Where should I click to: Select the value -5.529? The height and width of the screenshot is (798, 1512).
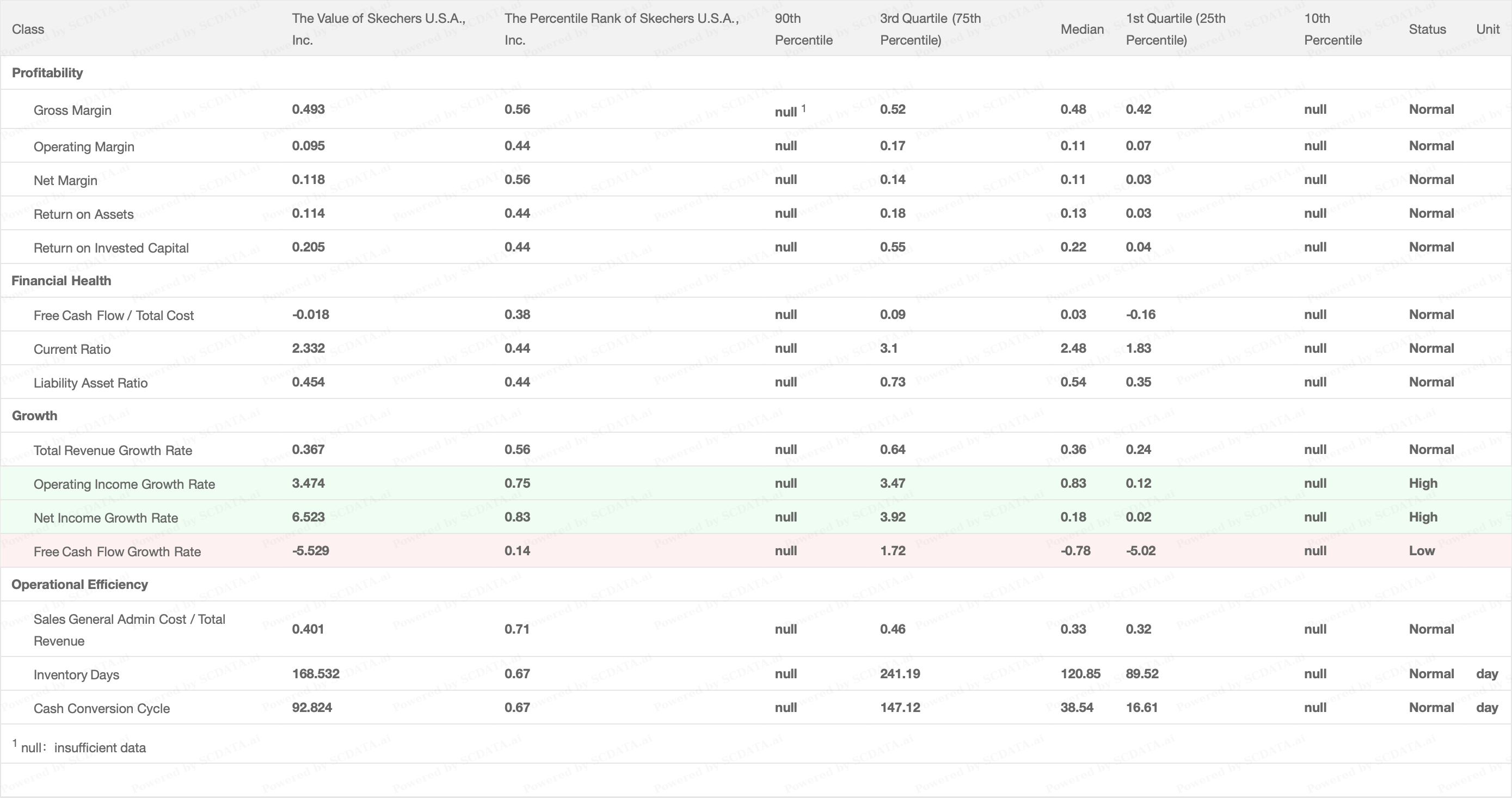point(310,551)
